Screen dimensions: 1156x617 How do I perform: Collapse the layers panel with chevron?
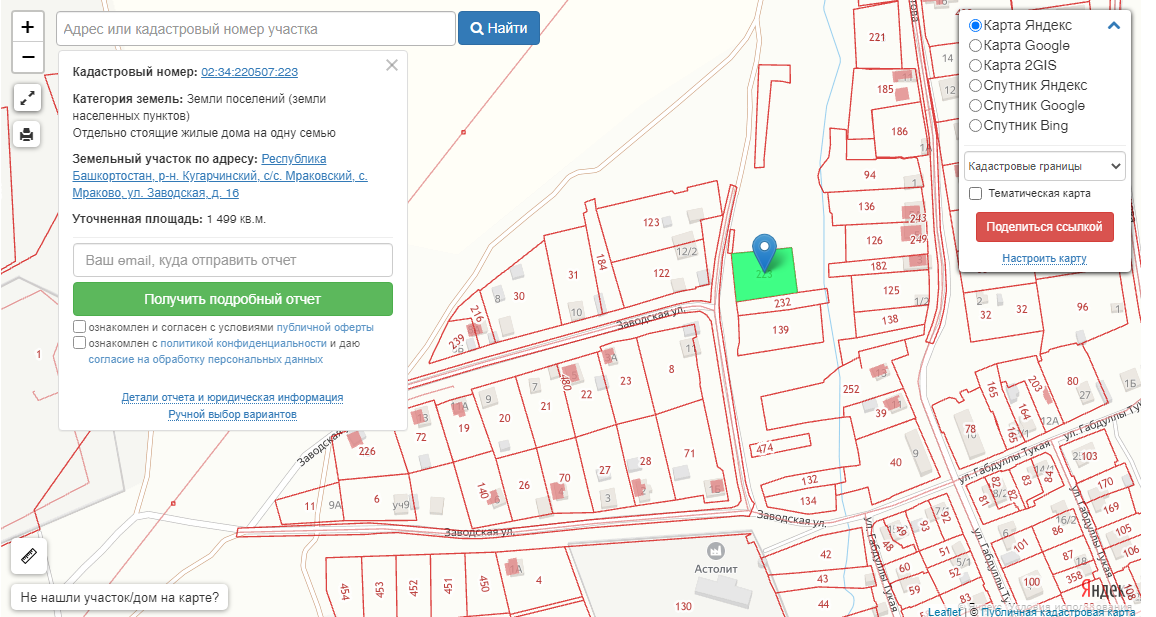(1113, 26)
